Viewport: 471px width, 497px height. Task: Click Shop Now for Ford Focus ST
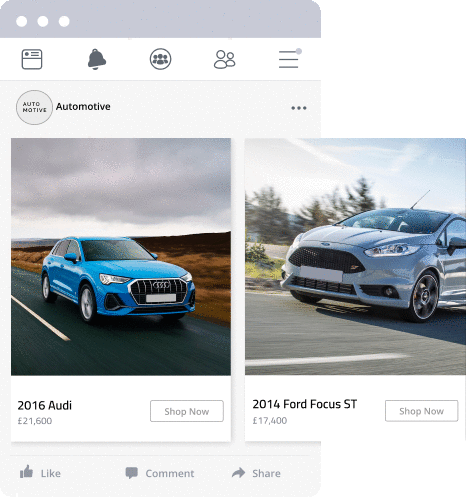click(x=421, y=411)
